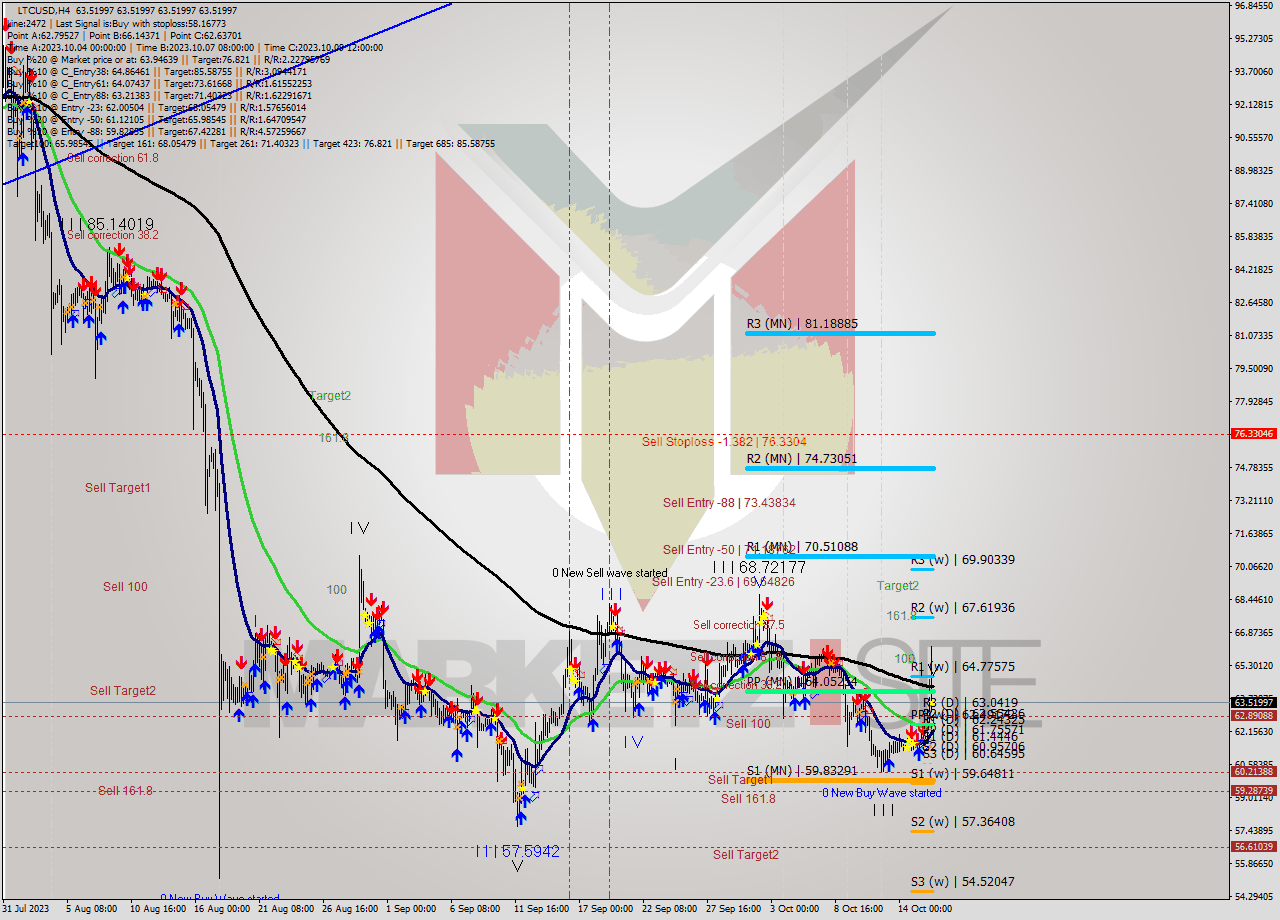Click the '6 Sep 08:00' time axis label
This screenshot has height=920, width=1280.
[x=475, y=910]
